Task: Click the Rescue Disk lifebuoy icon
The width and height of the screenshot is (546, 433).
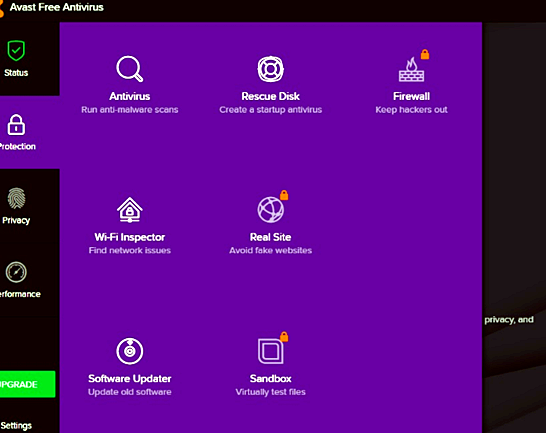Action: tap(271, 69)
